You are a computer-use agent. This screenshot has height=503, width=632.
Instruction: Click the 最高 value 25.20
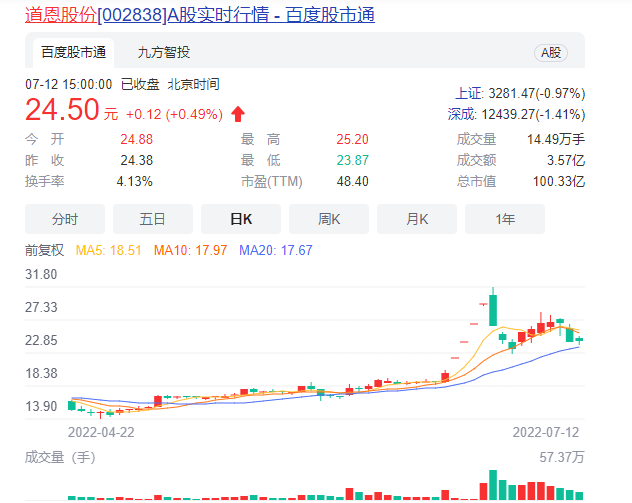353,139
